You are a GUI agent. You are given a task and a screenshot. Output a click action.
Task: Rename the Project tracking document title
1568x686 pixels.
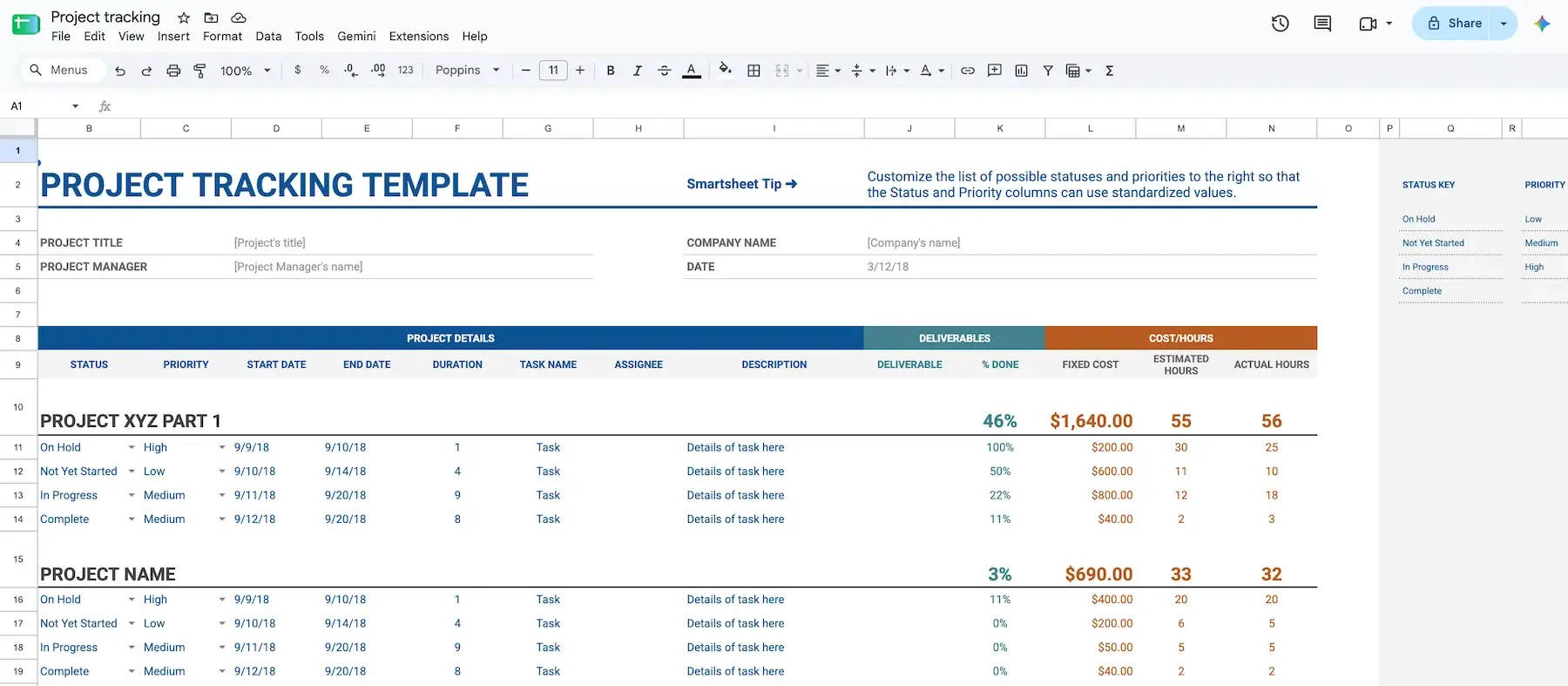pyautogui.click(x=105, y=17)
